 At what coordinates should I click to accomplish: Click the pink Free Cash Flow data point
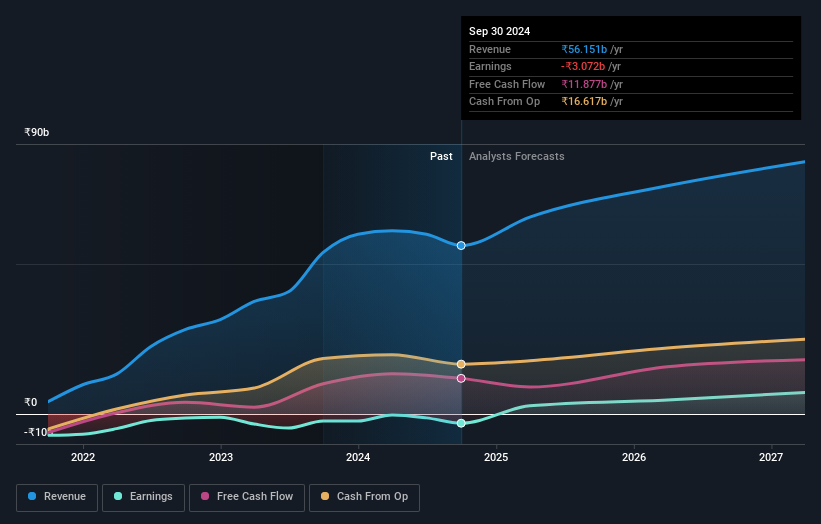[461, 378]
